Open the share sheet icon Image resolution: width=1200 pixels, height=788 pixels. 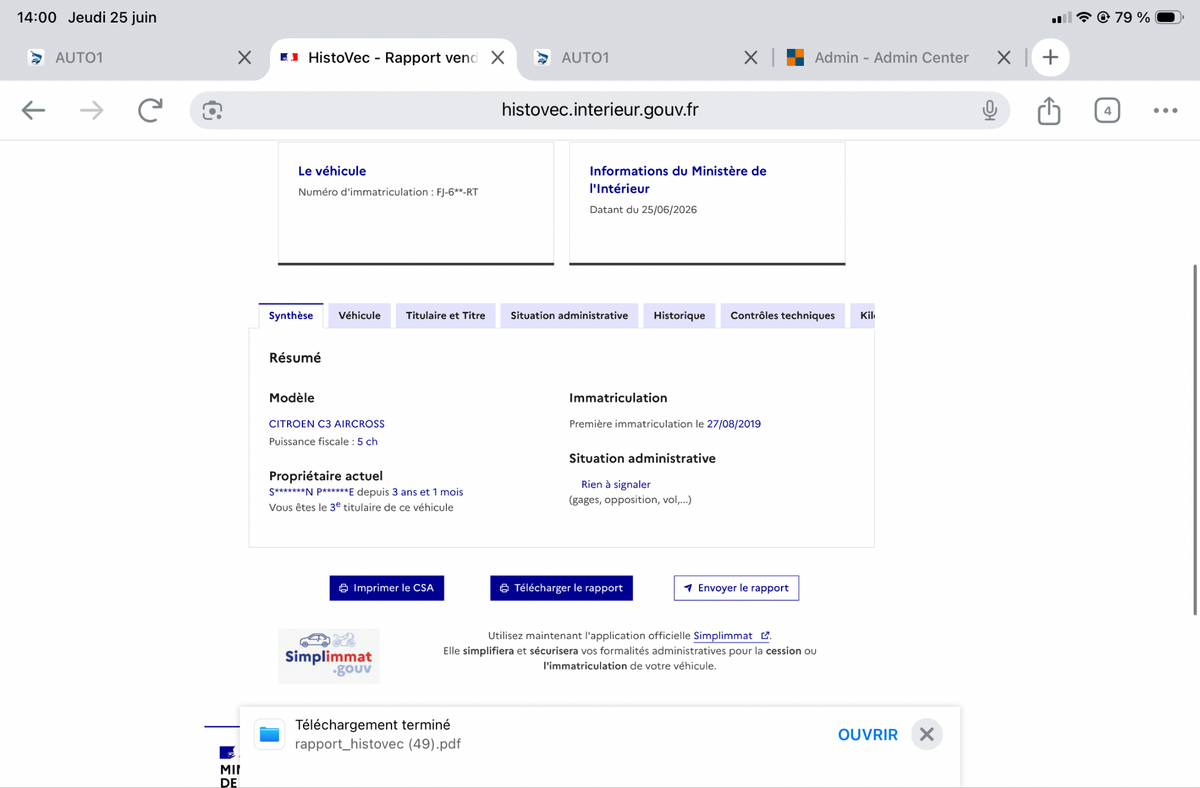coord(1048,110)
